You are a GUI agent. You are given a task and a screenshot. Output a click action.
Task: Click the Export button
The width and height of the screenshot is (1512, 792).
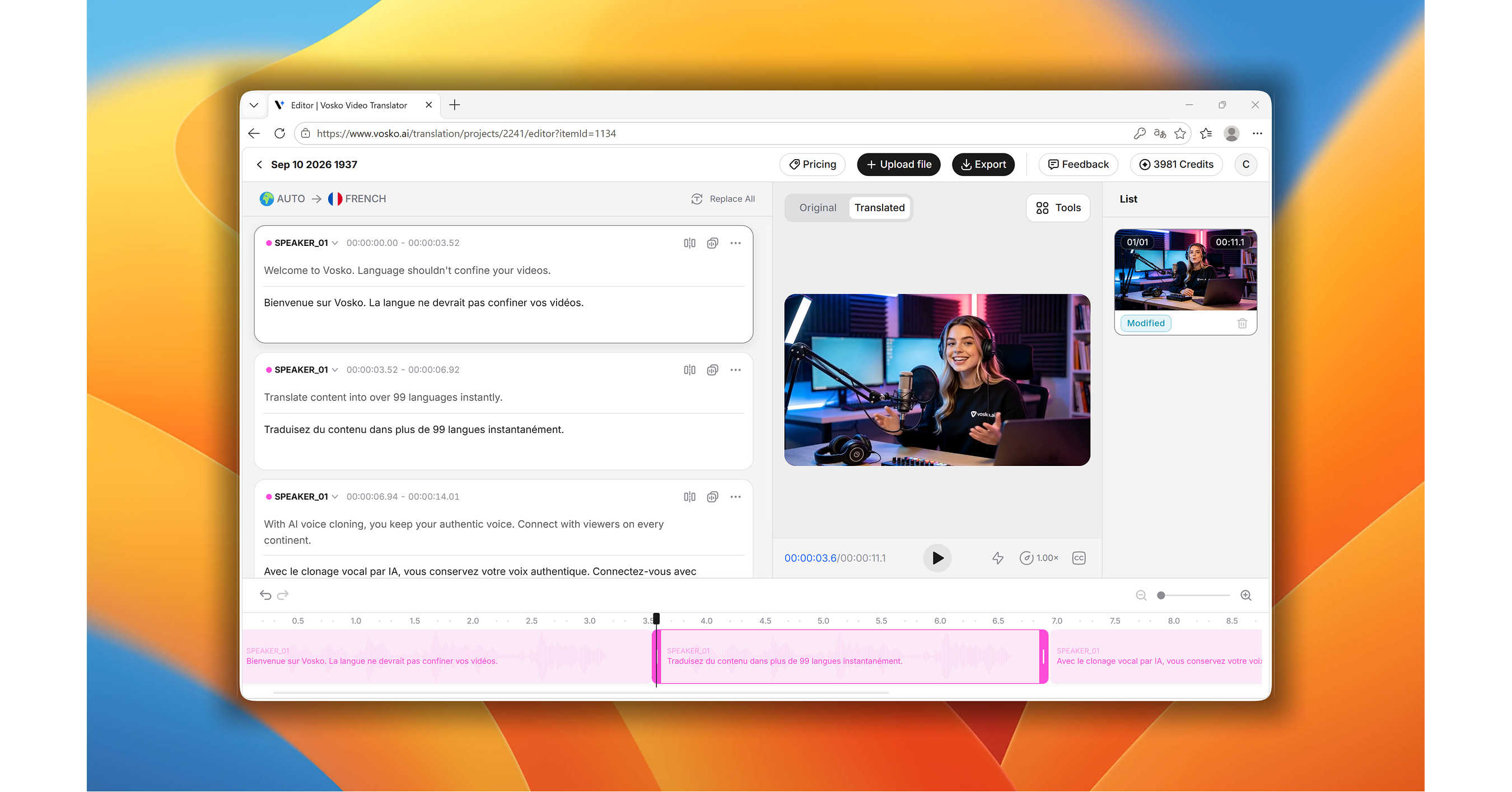(x=983, y=165)
